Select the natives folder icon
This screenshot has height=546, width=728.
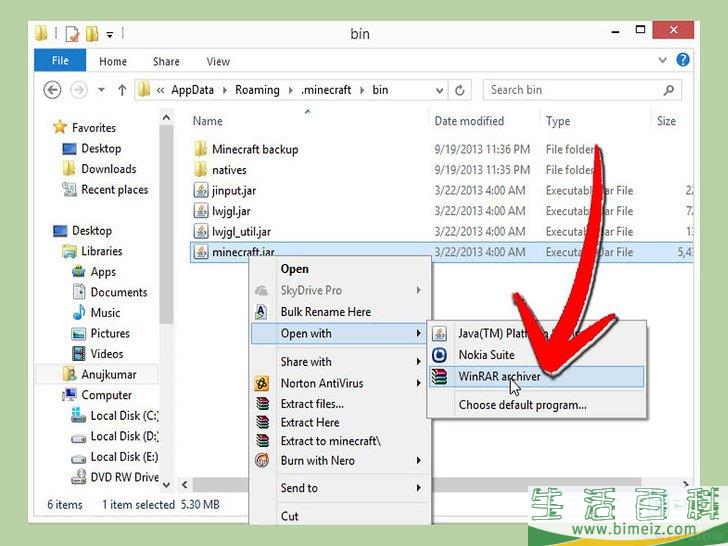201,169
